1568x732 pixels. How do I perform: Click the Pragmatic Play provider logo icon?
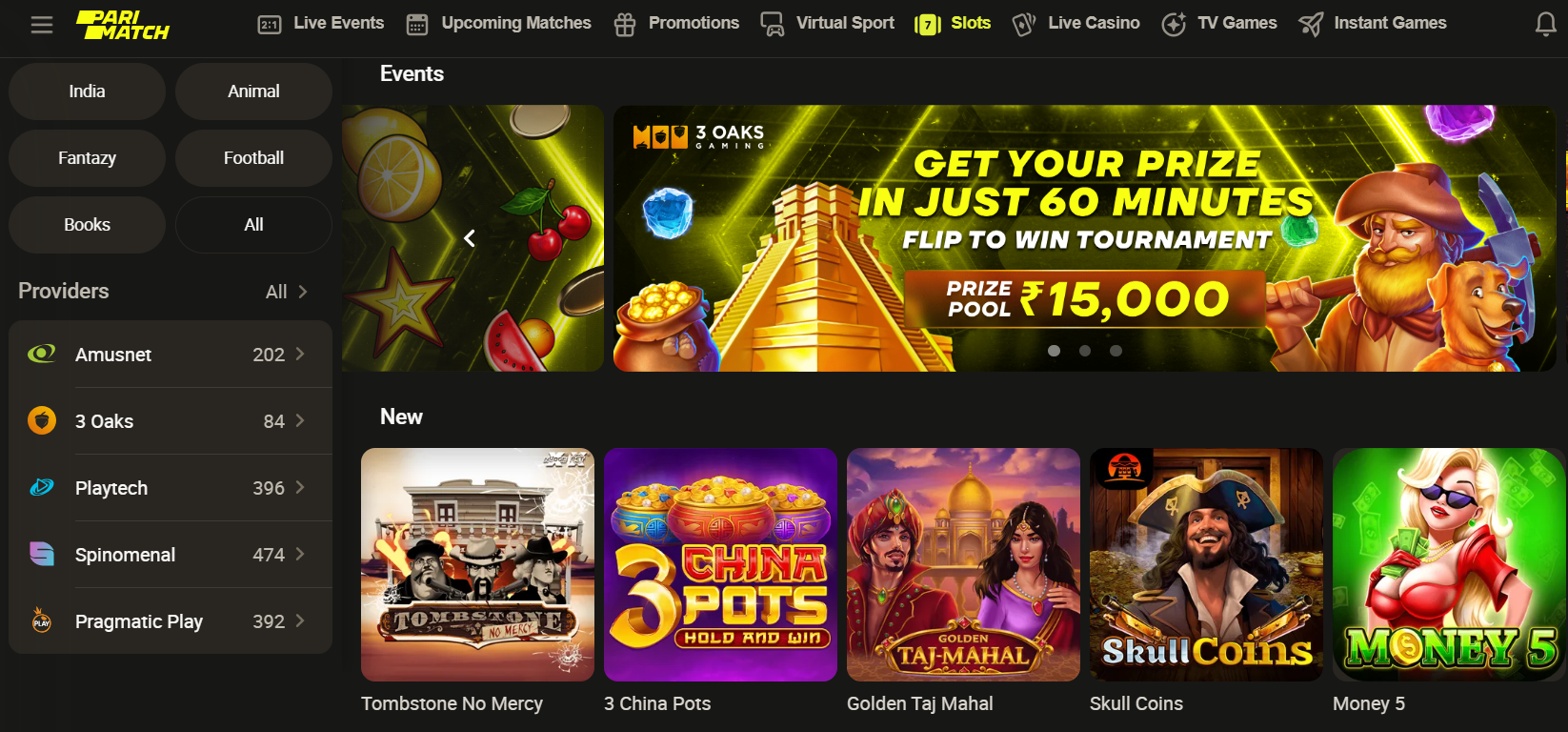point(42,620)
